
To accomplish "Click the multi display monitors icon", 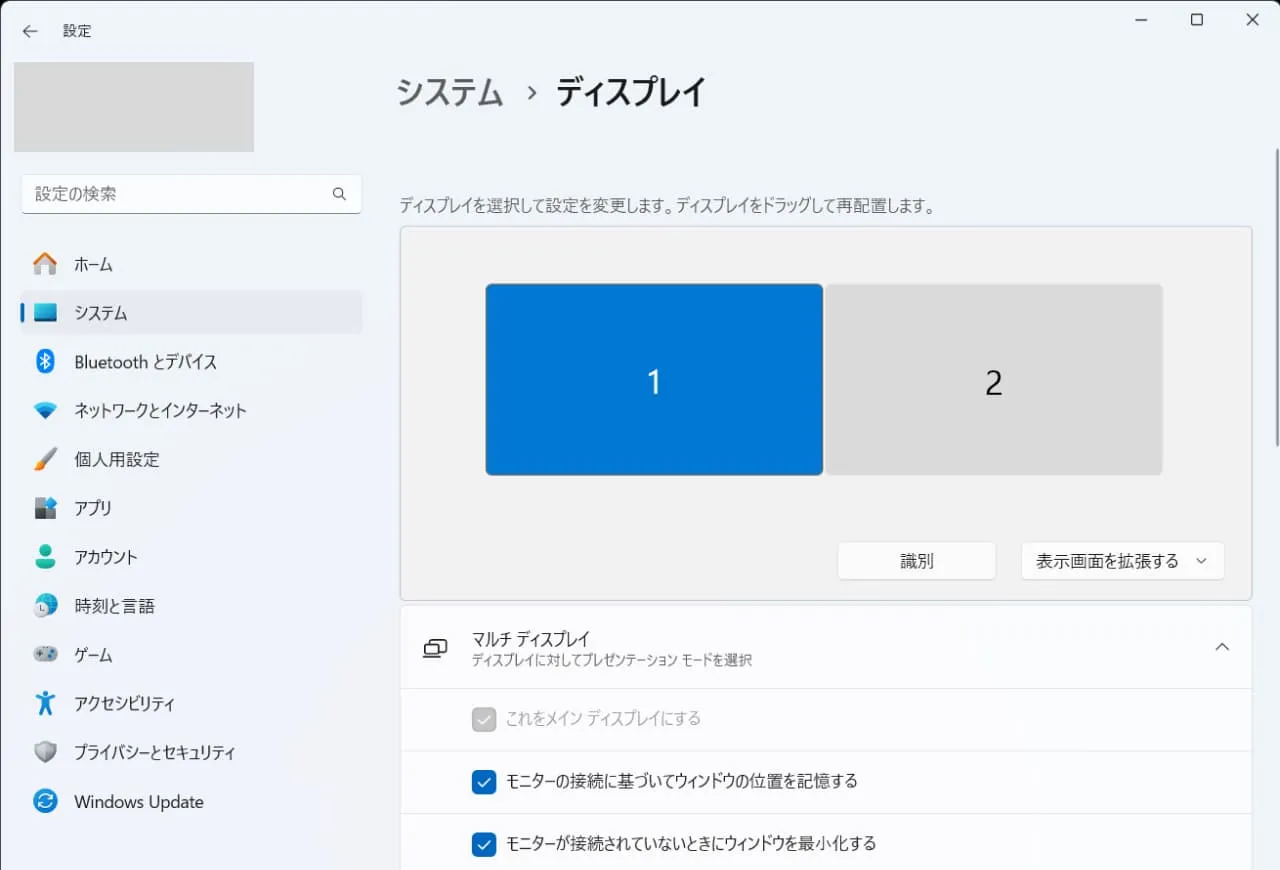I will (x=434, y=648).
